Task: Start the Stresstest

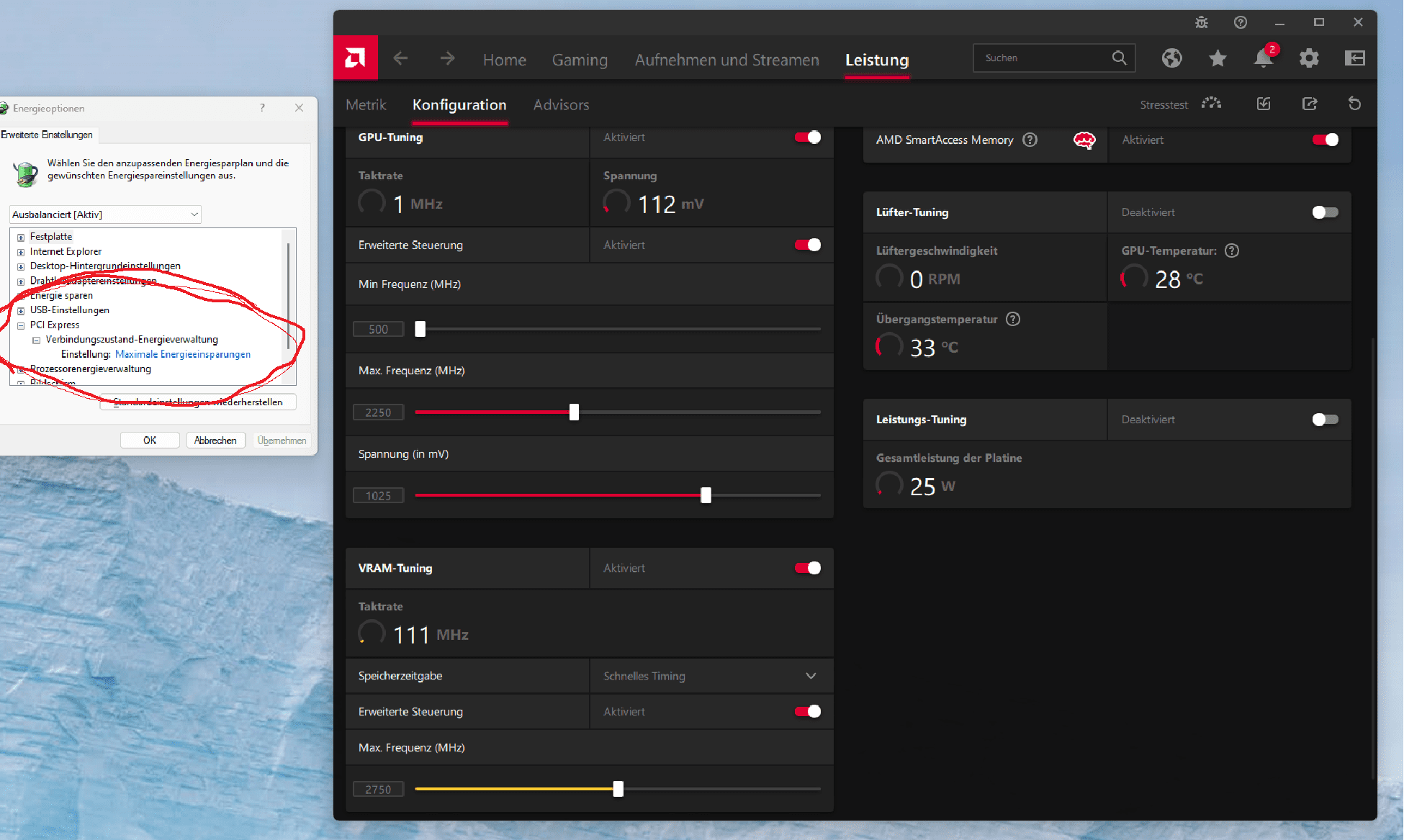Action: (1181, 104)
